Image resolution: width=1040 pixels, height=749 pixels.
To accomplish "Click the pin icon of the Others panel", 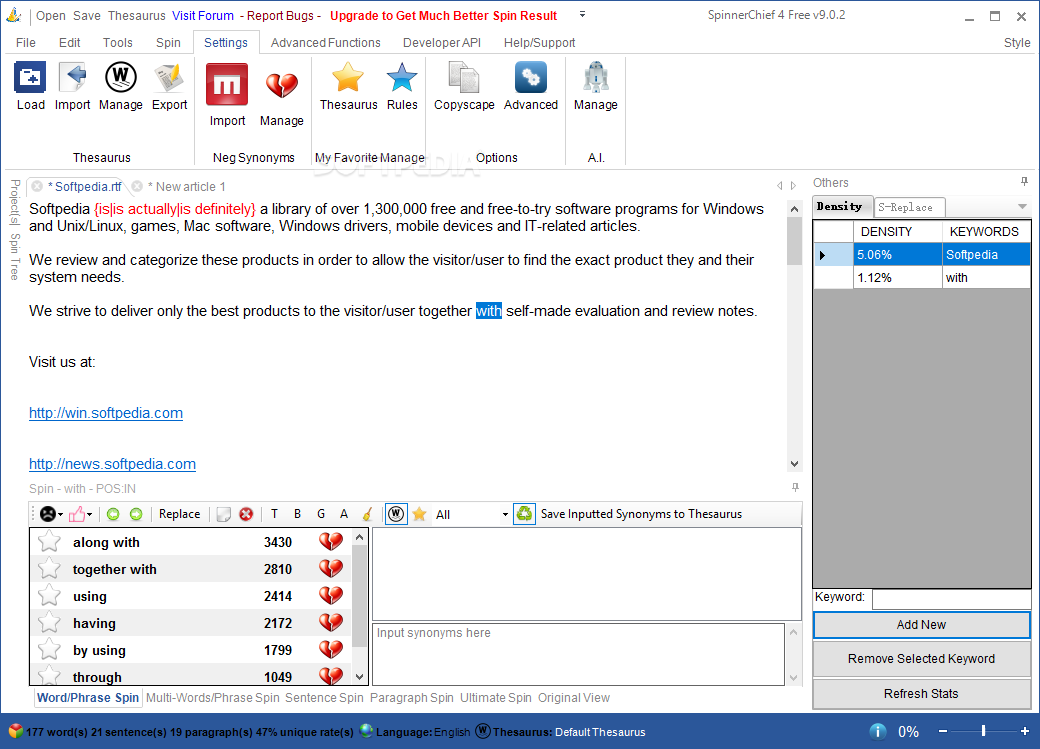I will [1024, 182].
